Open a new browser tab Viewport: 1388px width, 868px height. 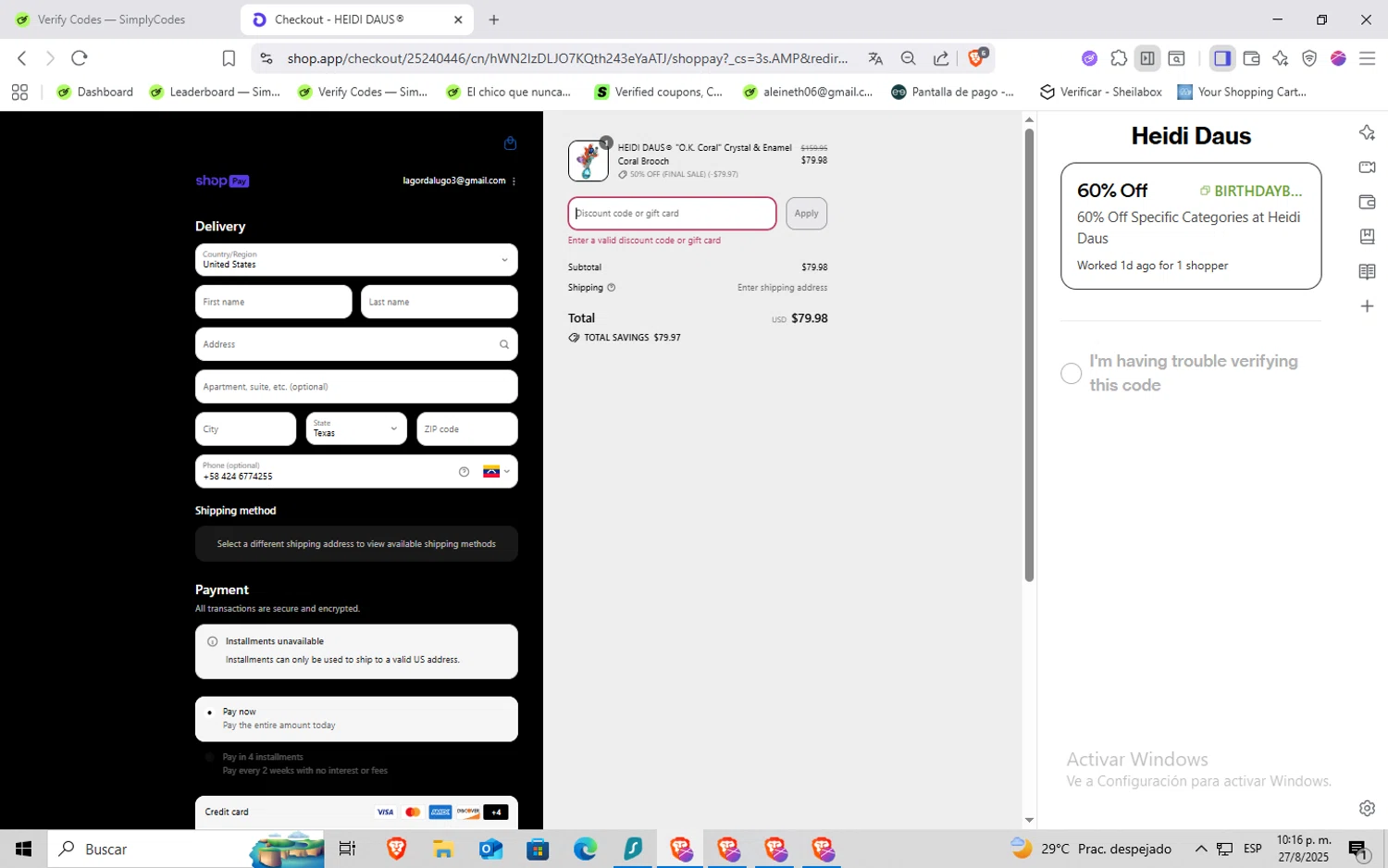(493, 19)
